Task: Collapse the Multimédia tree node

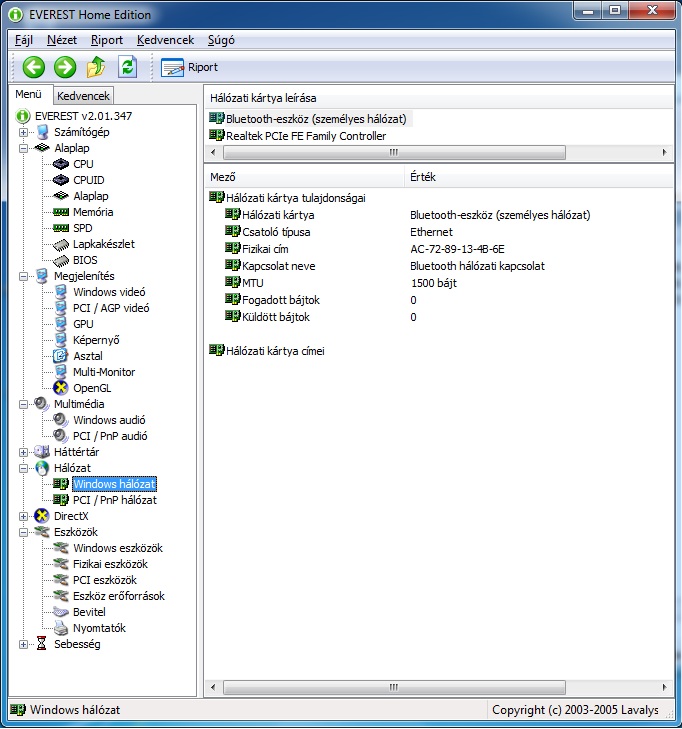Action: click(x=23, y=404)
